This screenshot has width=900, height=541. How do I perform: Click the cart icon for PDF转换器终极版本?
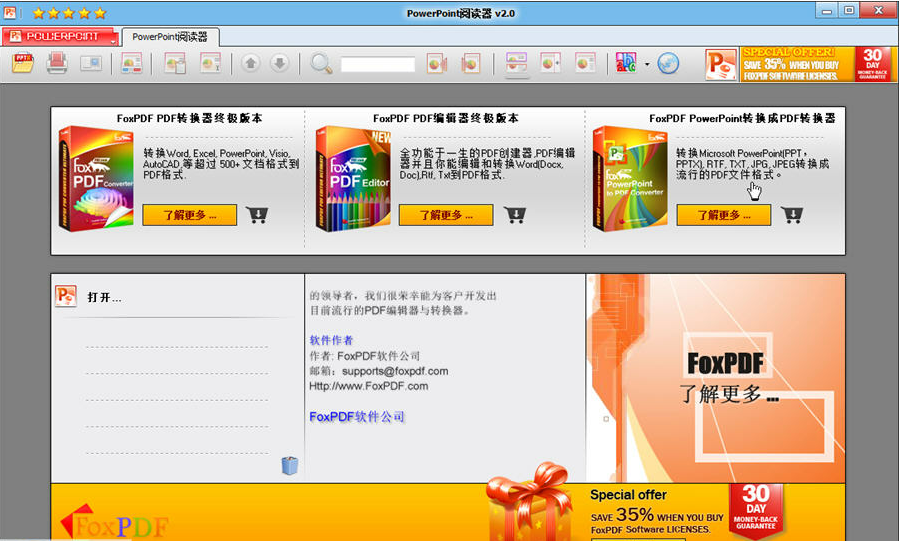tap(257, 215)
